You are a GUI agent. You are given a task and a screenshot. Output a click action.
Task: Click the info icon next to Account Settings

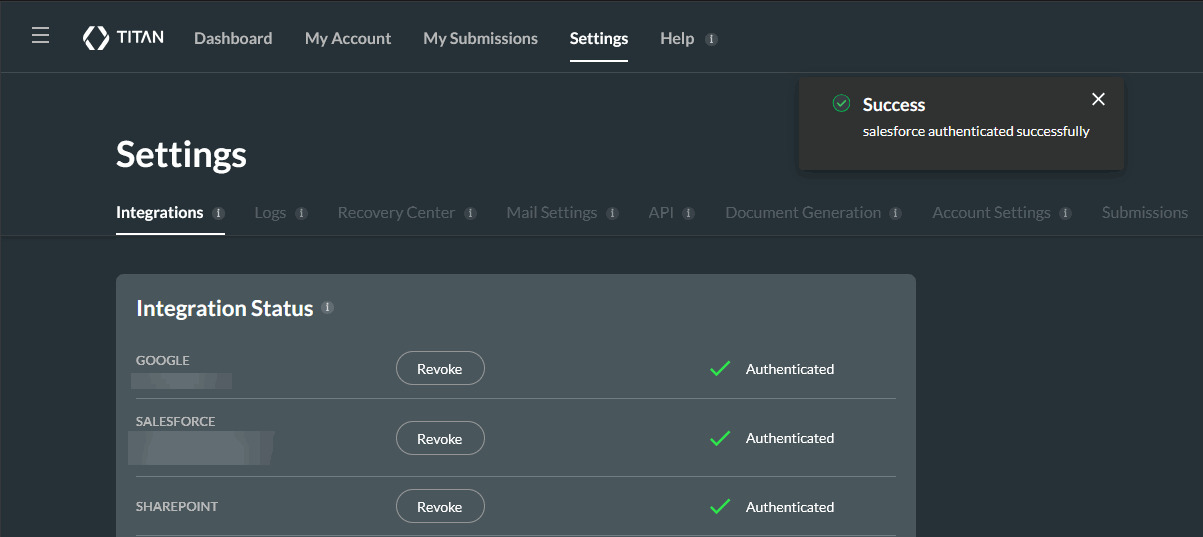tap(1065, 213)
